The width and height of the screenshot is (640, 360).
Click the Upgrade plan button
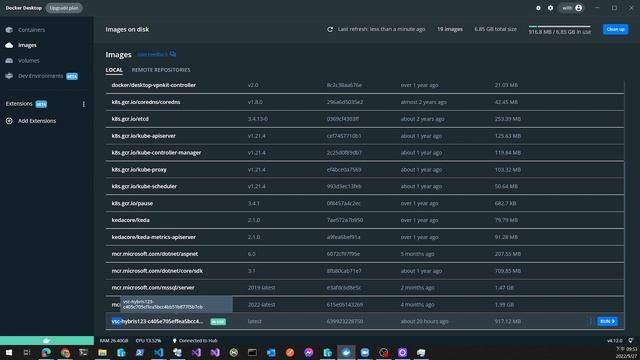[64, 8]
